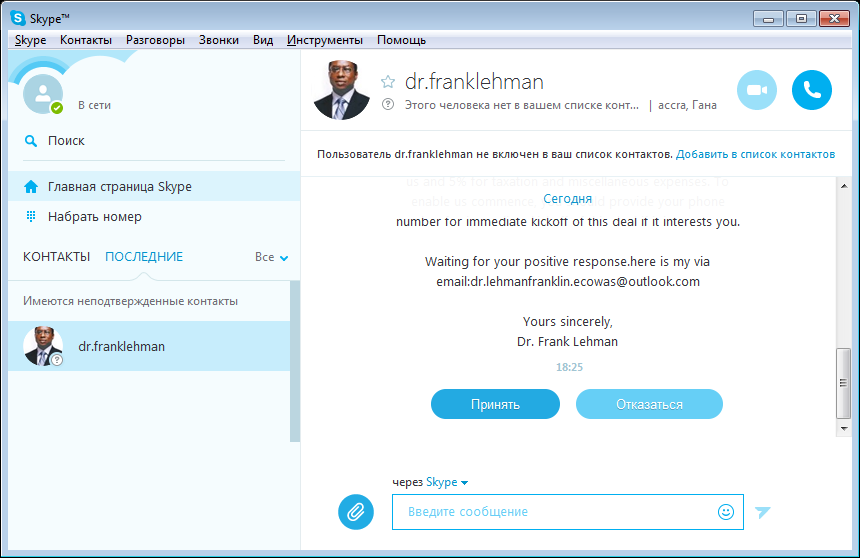Open the Разговоры menu
This screenshot has height=558, width=860.
(155, 40)
